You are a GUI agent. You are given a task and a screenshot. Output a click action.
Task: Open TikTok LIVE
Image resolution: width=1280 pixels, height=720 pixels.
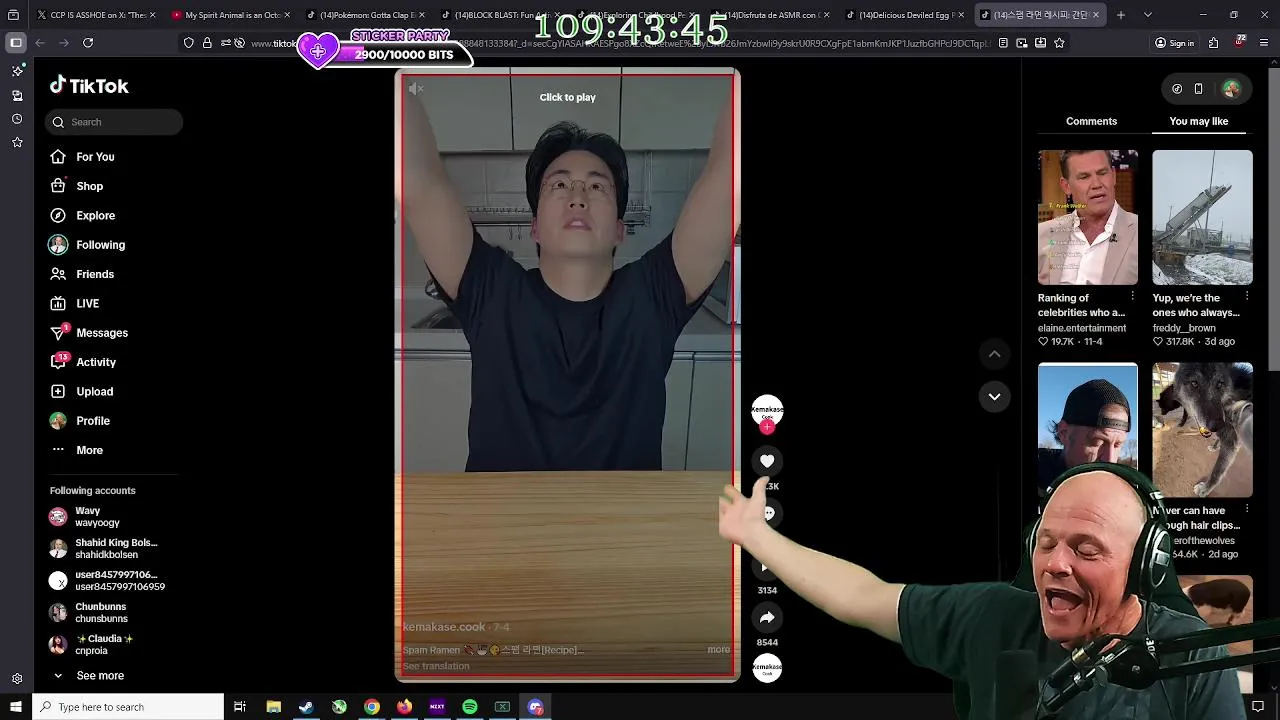[x=75, y=303]
